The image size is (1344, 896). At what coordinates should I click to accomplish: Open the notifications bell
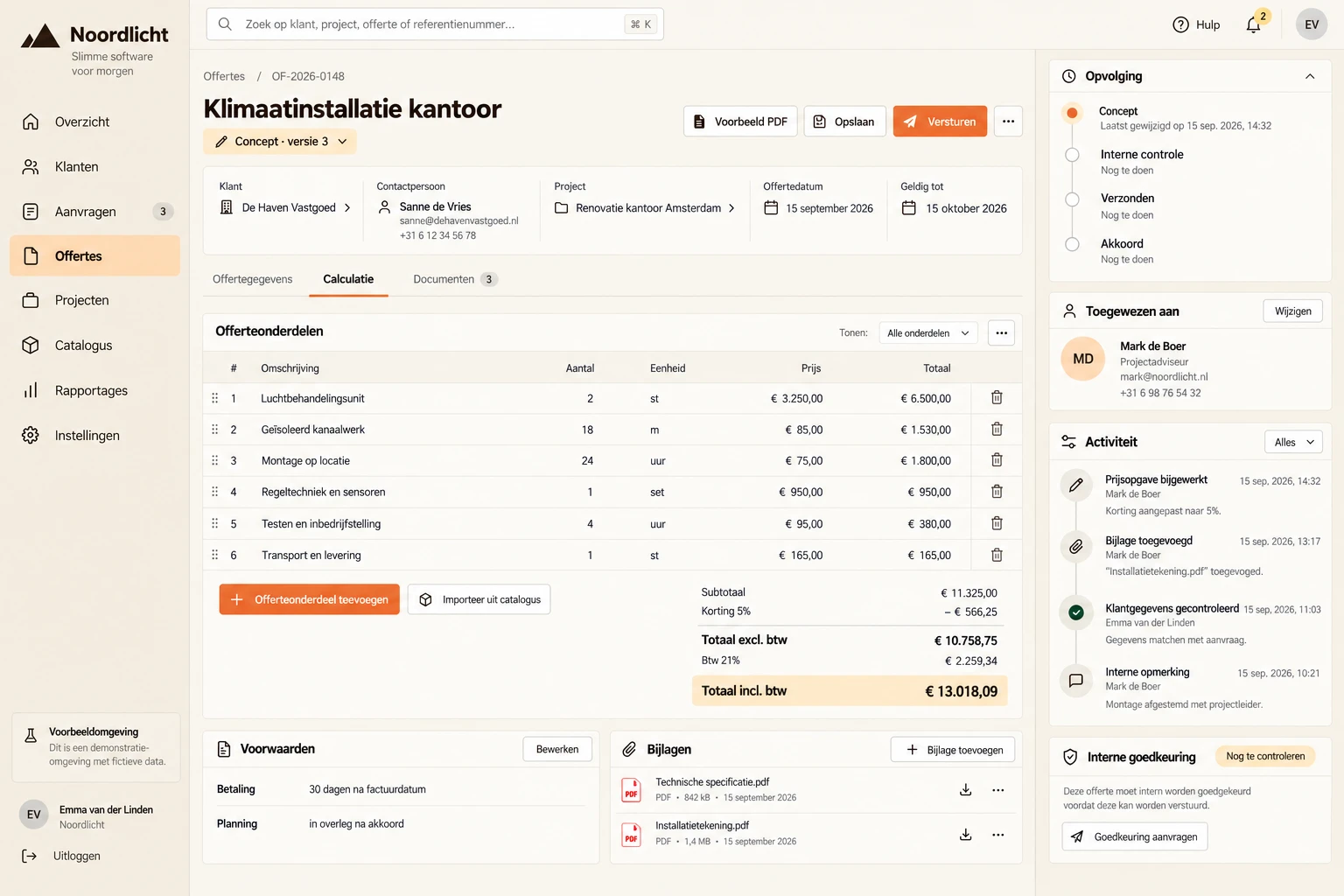click(x=1254, y=24)
